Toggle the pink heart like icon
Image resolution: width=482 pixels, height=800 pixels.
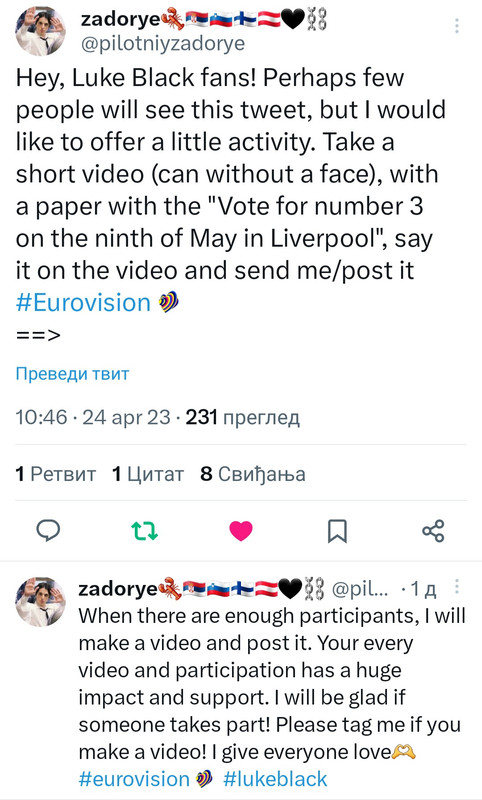click(241, 531)
